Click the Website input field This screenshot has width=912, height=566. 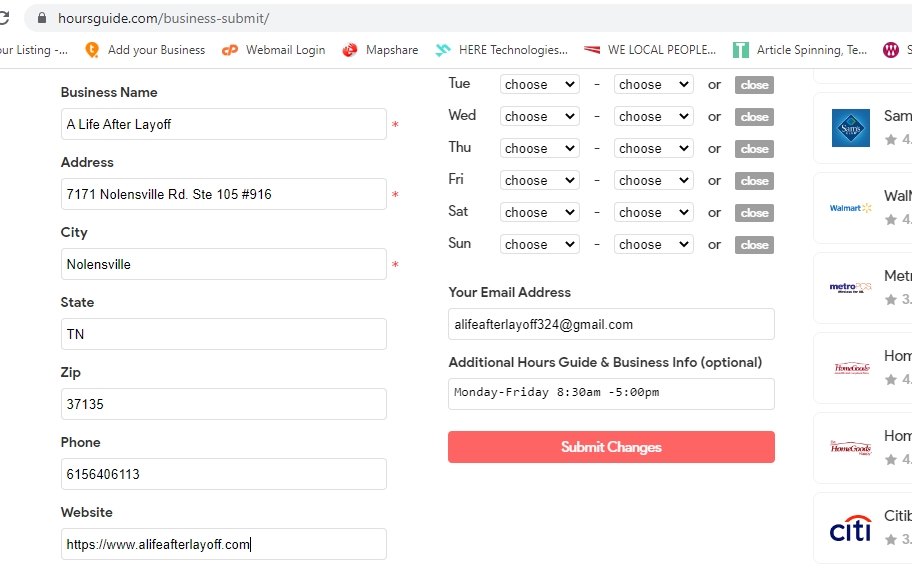223,544
